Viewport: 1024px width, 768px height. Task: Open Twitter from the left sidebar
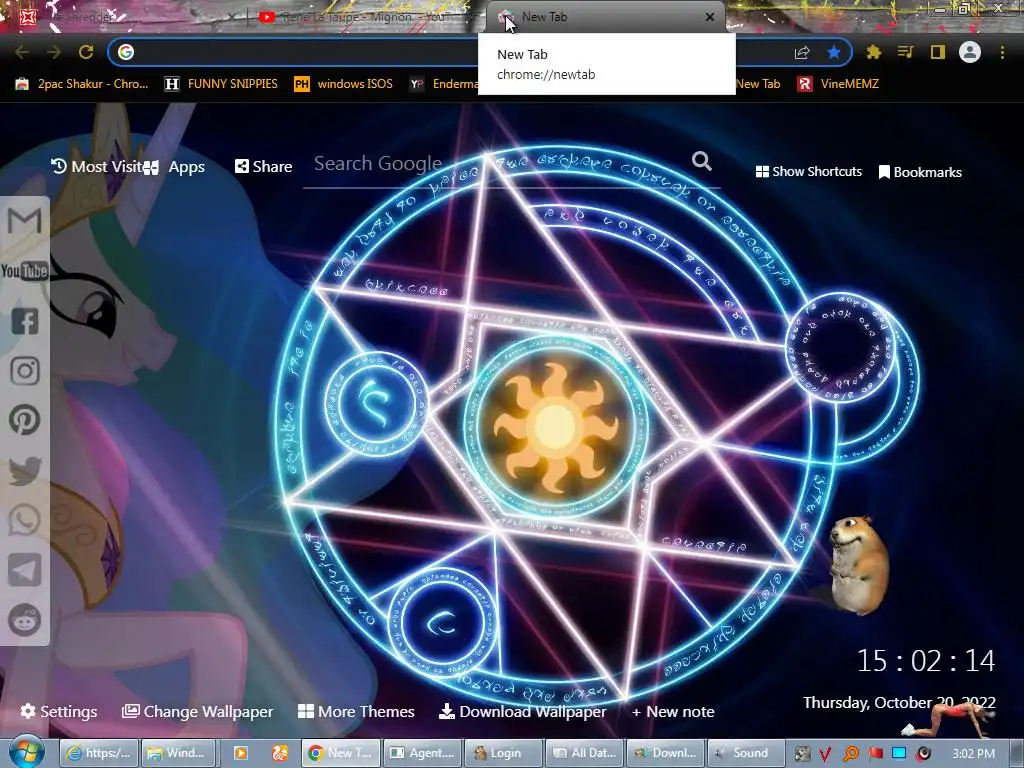(x=24, y=471)
